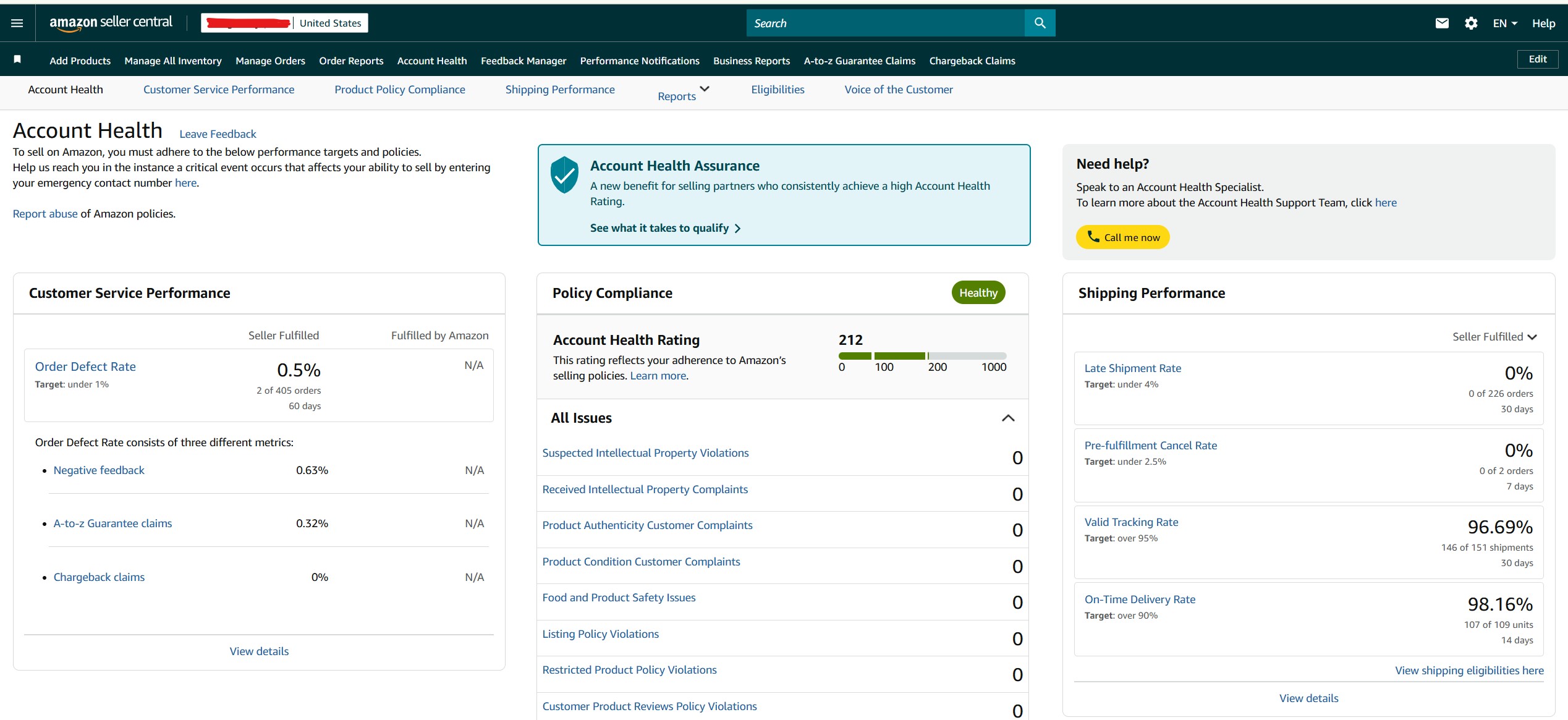Image resolution: width=1568 pixels, height=720 pixels.
Task: Open Listing Policy Violations
Action: pyautogui.click(x=600, y=634)
